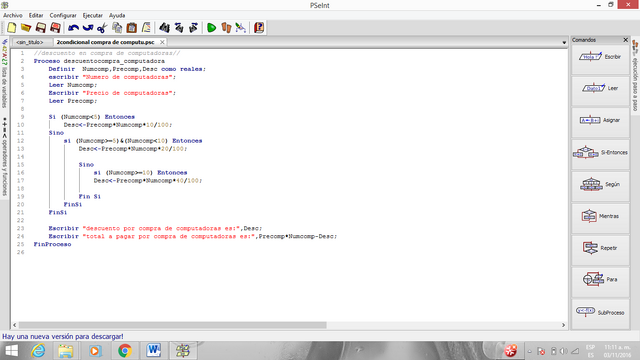Image resolution: width=640 pixels, height=360 pixels.
Task: Create a new file with the toolbar icon
Action: (11, 28)
